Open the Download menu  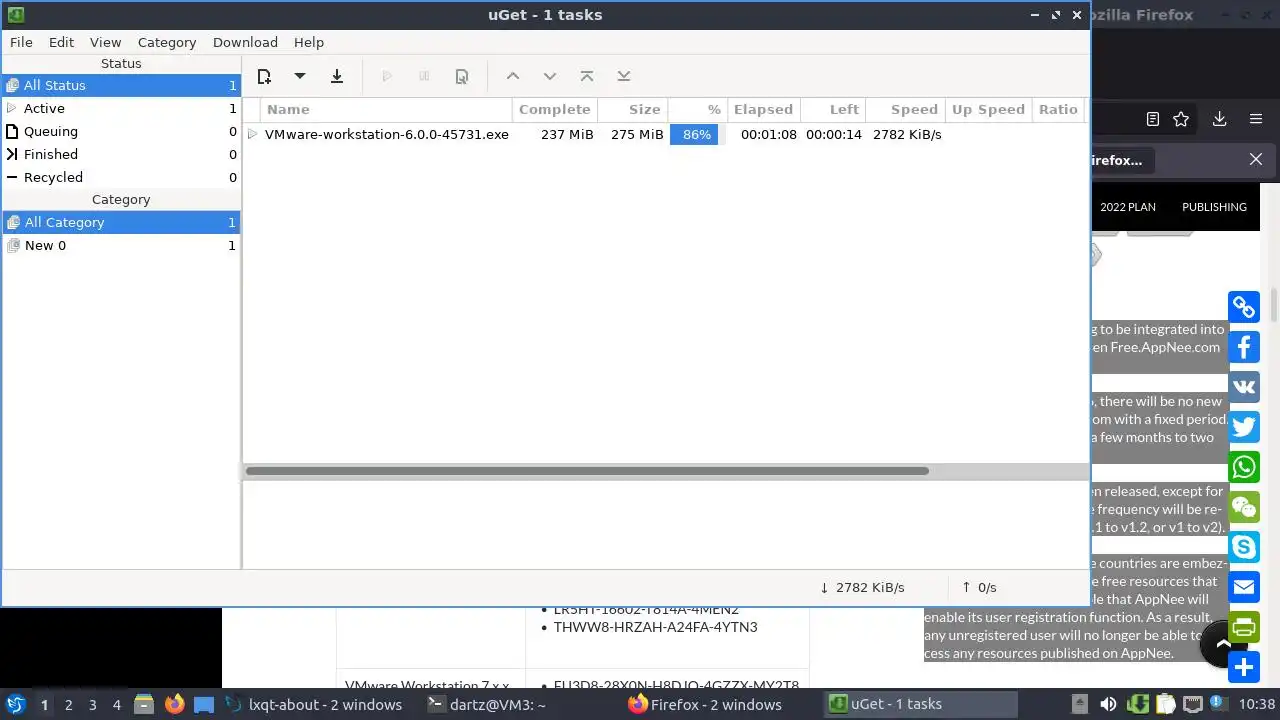pos(245,42)
